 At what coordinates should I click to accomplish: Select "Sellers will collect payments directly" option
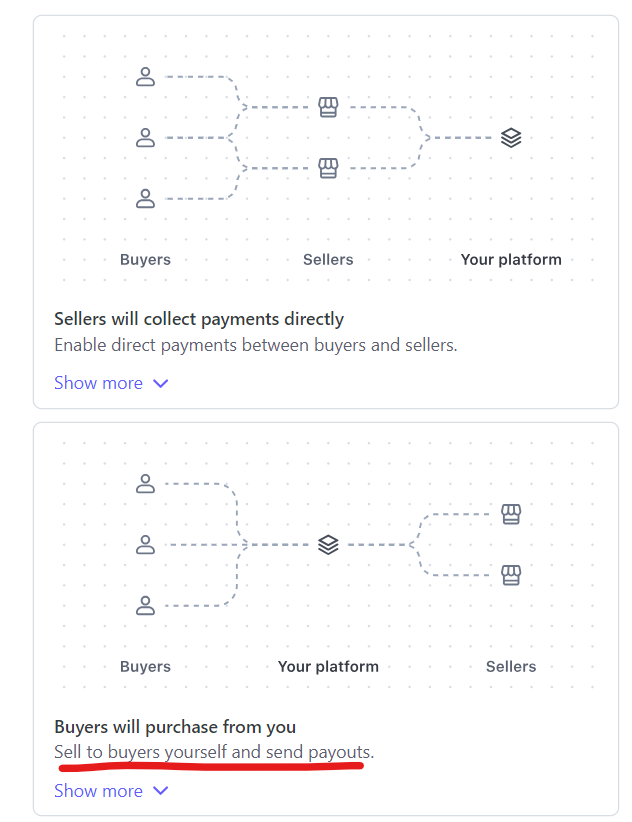point(199,319)
